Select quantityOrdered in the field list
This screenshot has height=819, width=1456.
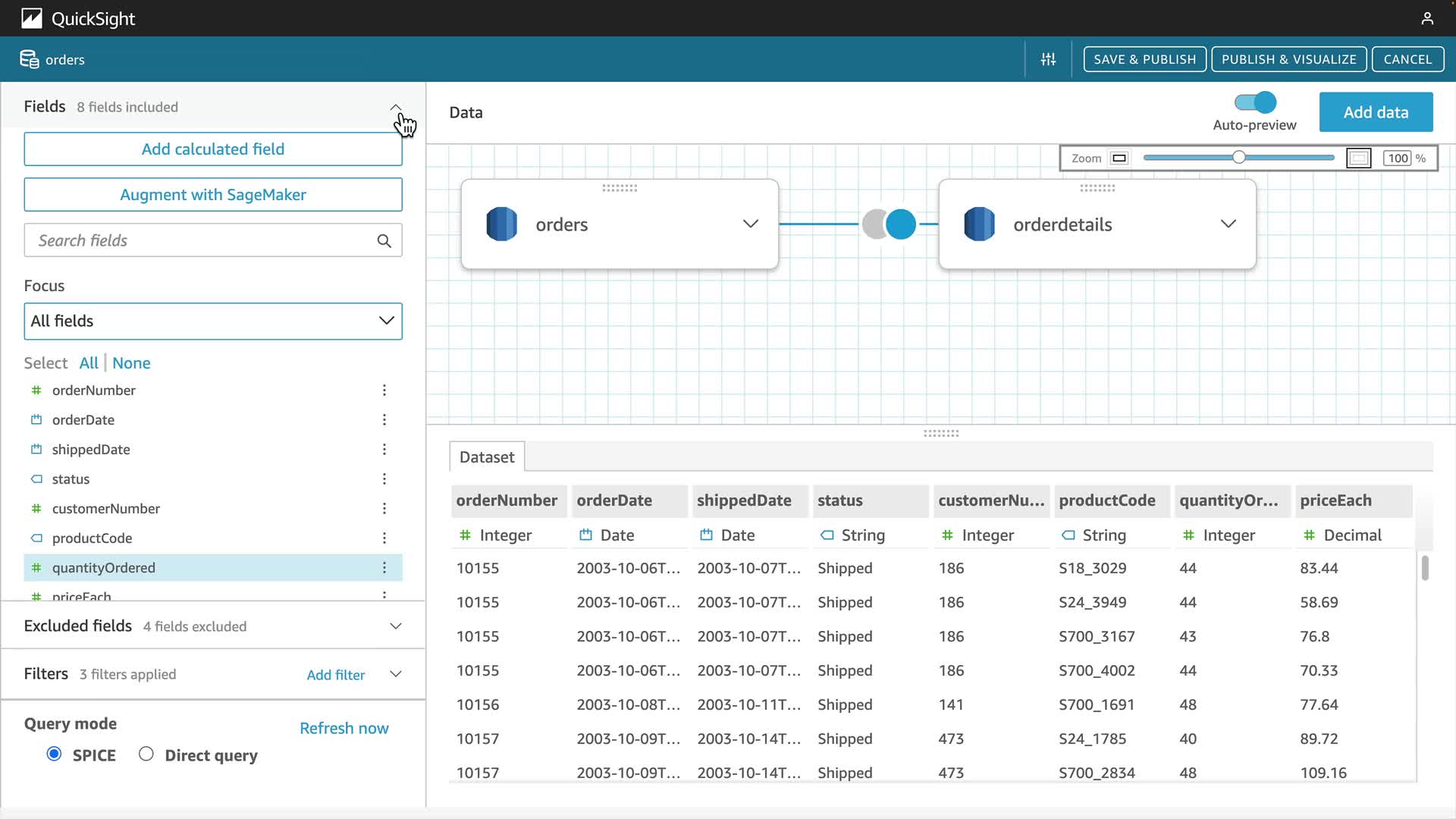(x=104, y=568)
